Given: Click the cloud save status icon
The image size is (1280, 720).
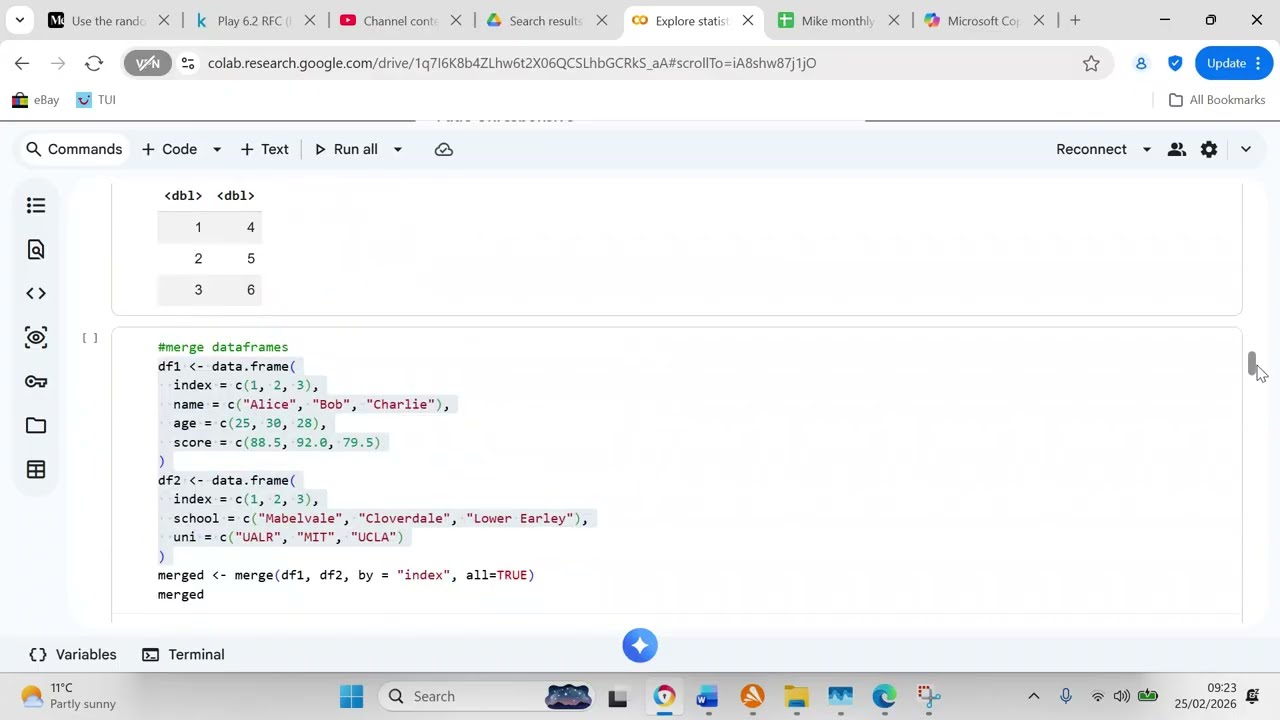Looking at the screenshot, I should [x=444, y=149].
